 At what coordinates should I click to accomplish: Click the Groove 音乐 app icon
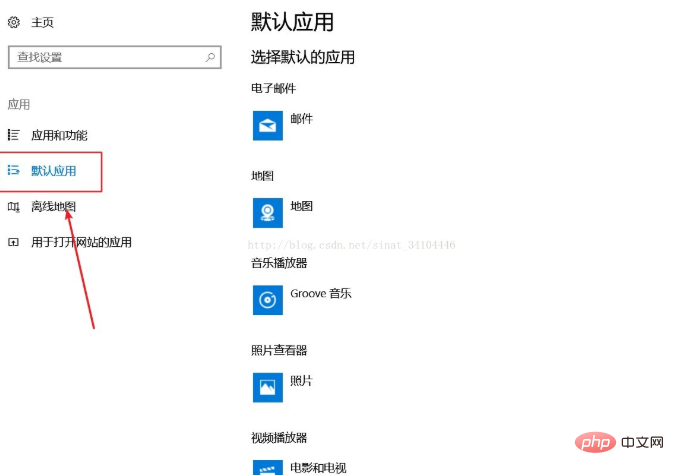click(268, 300)
